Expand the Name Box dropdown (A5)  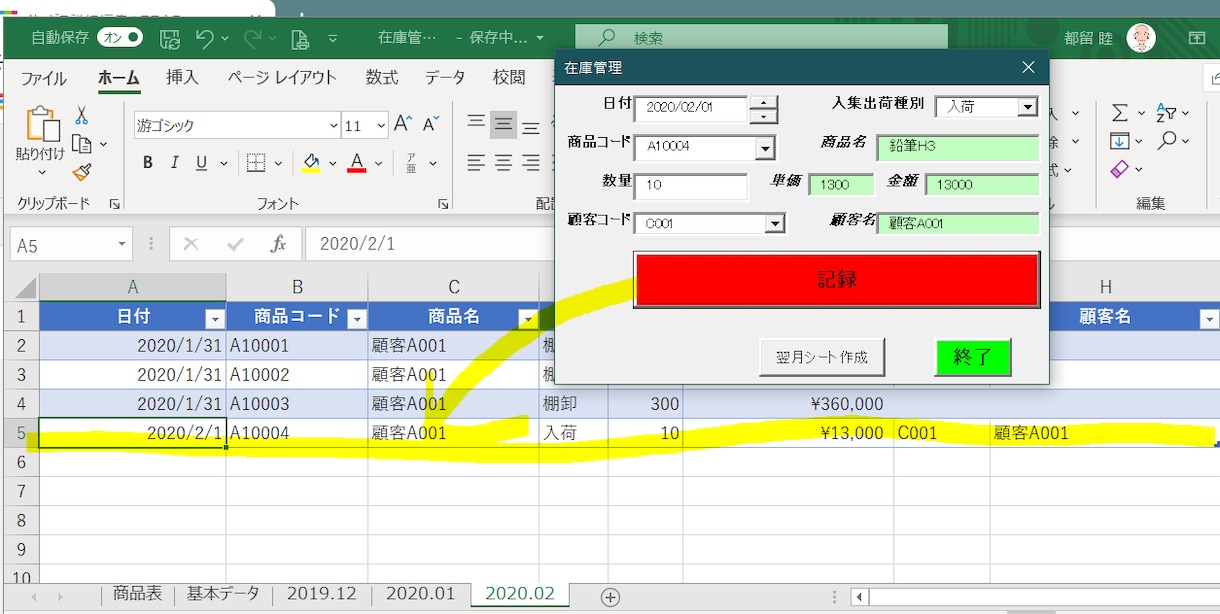pyautogui.click(x=122, y=244)
